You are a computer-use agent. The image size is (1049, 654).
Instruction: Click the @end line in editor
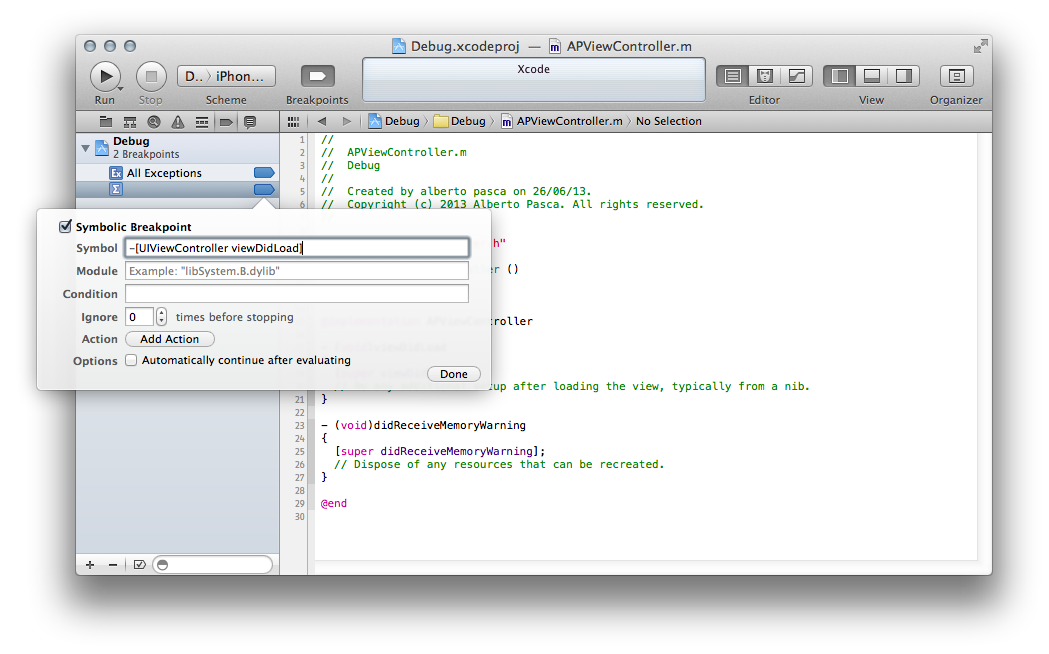pyautogui.click(x=334, y=504)
